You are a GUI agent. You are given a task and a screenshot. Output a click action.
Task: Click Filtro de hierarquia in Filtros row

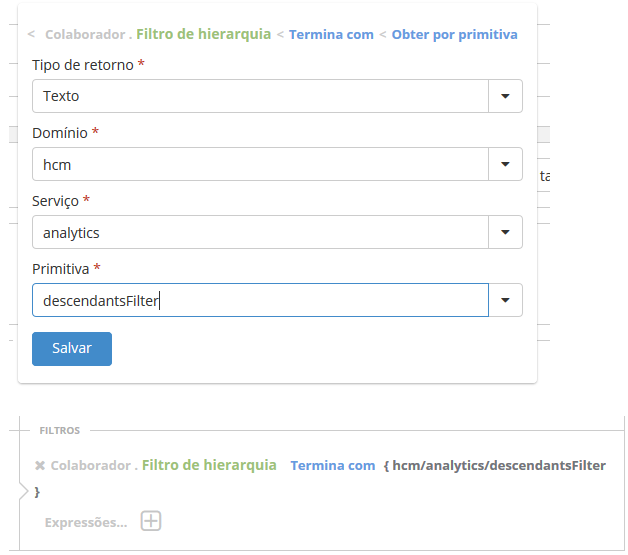(209, 465)
